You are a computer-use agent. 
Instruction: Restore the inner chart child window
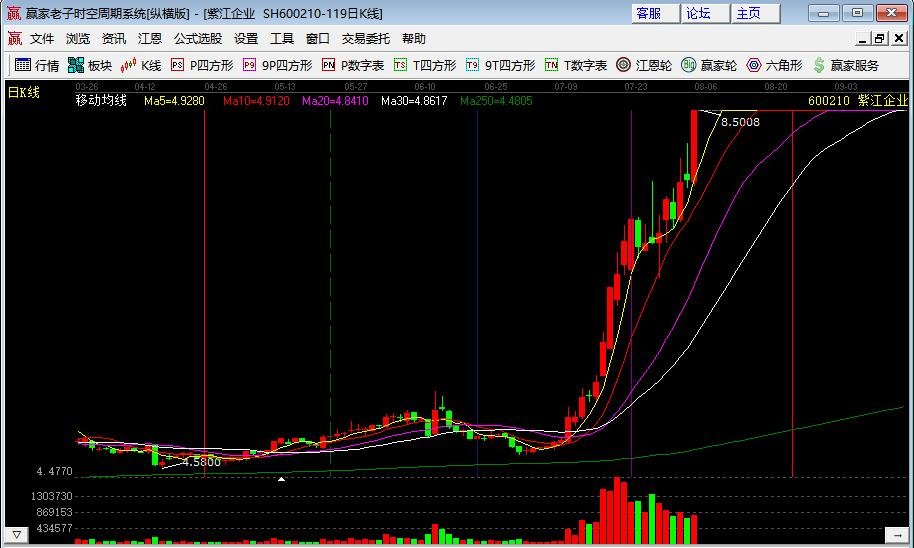tap(880, 38)
